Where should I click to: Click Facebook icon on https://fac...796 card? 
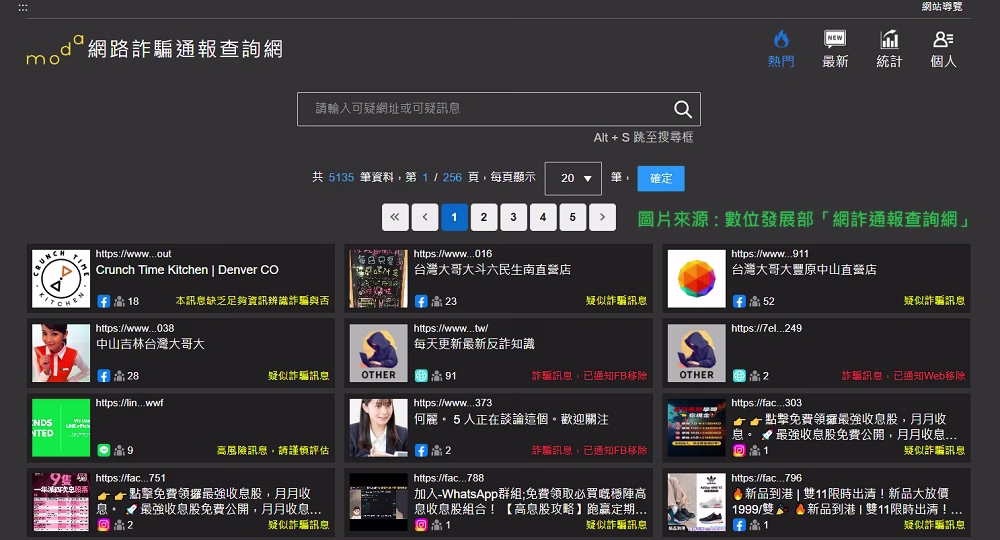tap(739, 525)
